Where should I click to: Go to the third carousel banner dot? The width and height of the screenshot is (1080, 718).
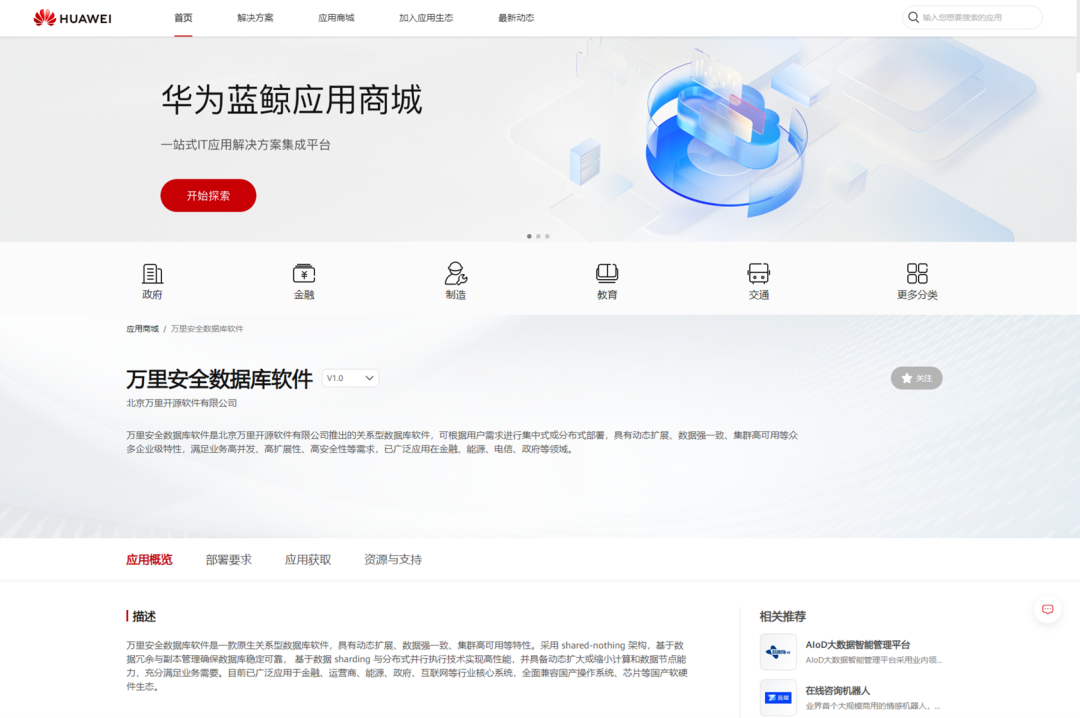[547, 236]
